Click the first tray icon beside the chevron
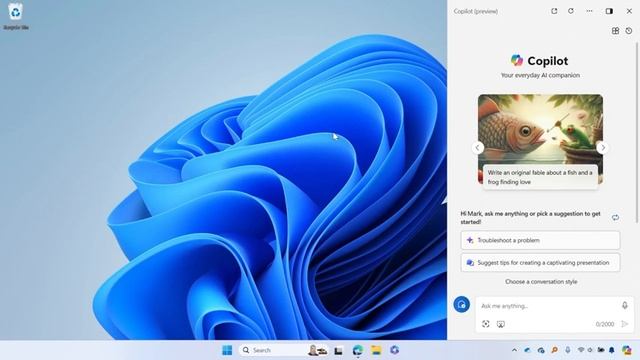The width and height of the screenshot is (640, 360). (x=527, y=350)
